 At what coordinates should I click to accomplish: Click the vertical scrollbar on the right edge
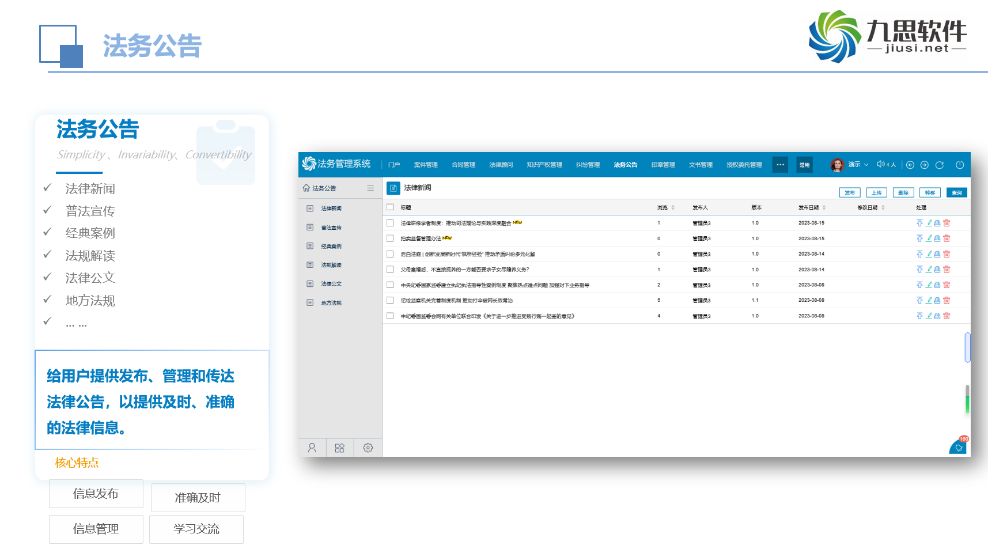pyautogui.click(x=967, y=346)
